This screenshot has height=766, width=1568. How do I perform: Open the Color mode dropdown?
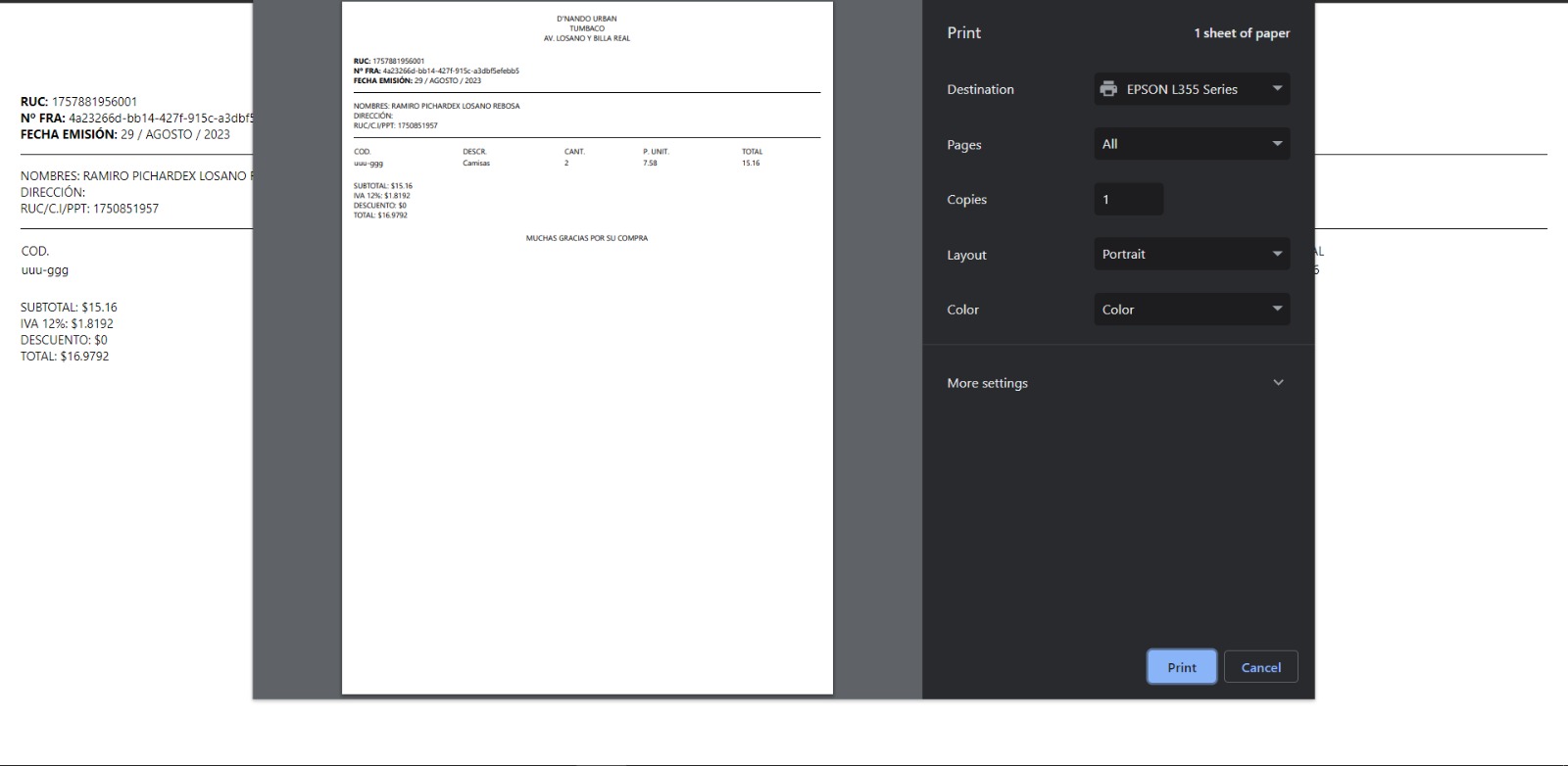1191,310
